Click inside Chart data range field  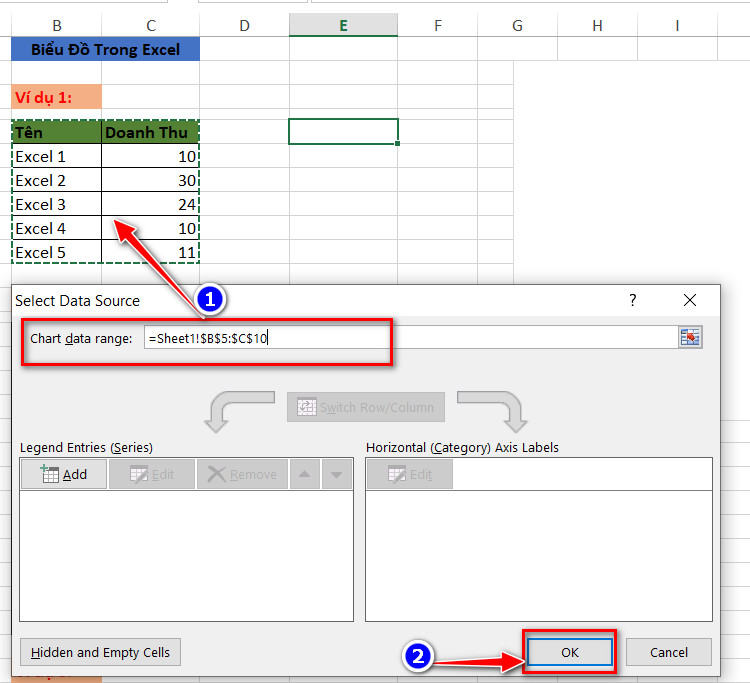410,338
